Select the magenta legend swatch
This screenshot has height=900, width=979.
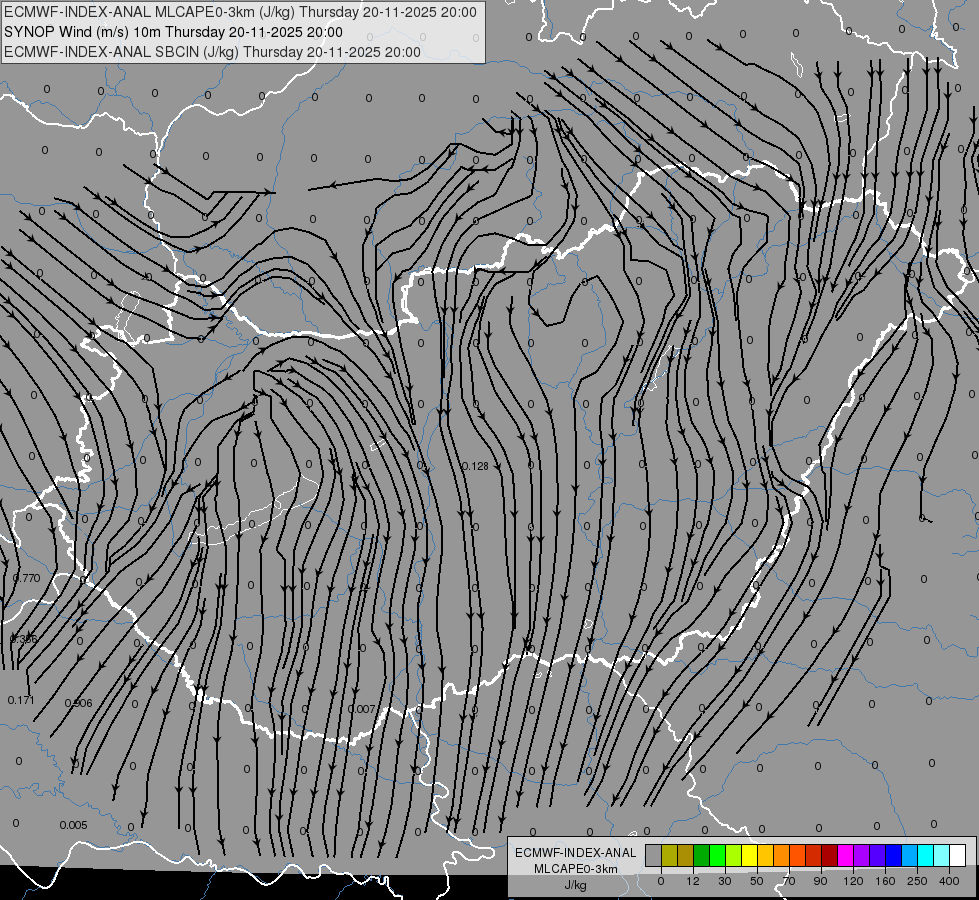(846, 855)
